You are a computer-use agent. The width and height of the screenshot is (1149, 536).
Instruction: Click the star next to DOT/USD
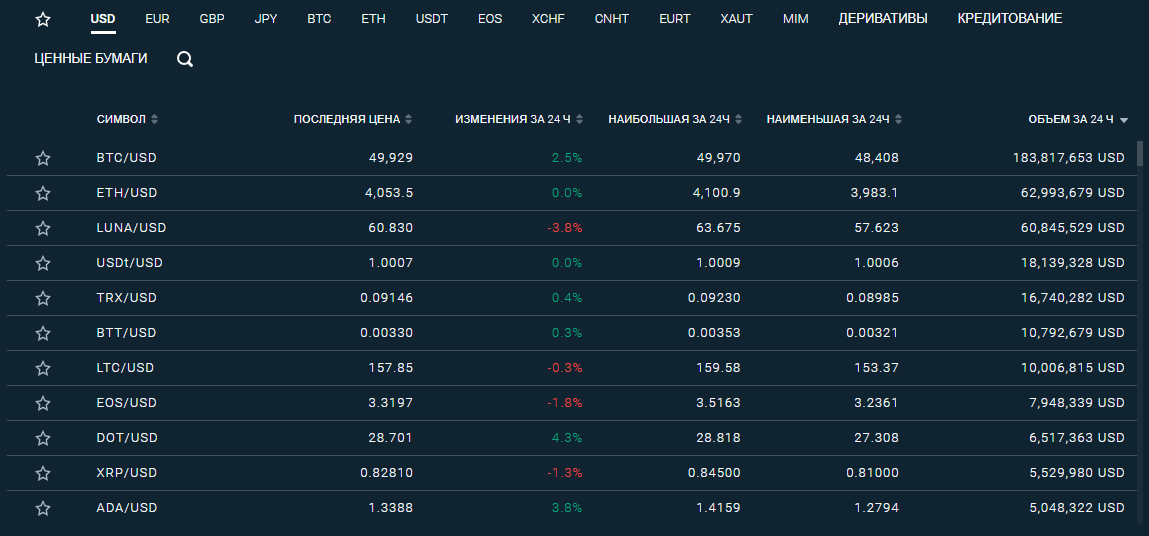point(43,438)
